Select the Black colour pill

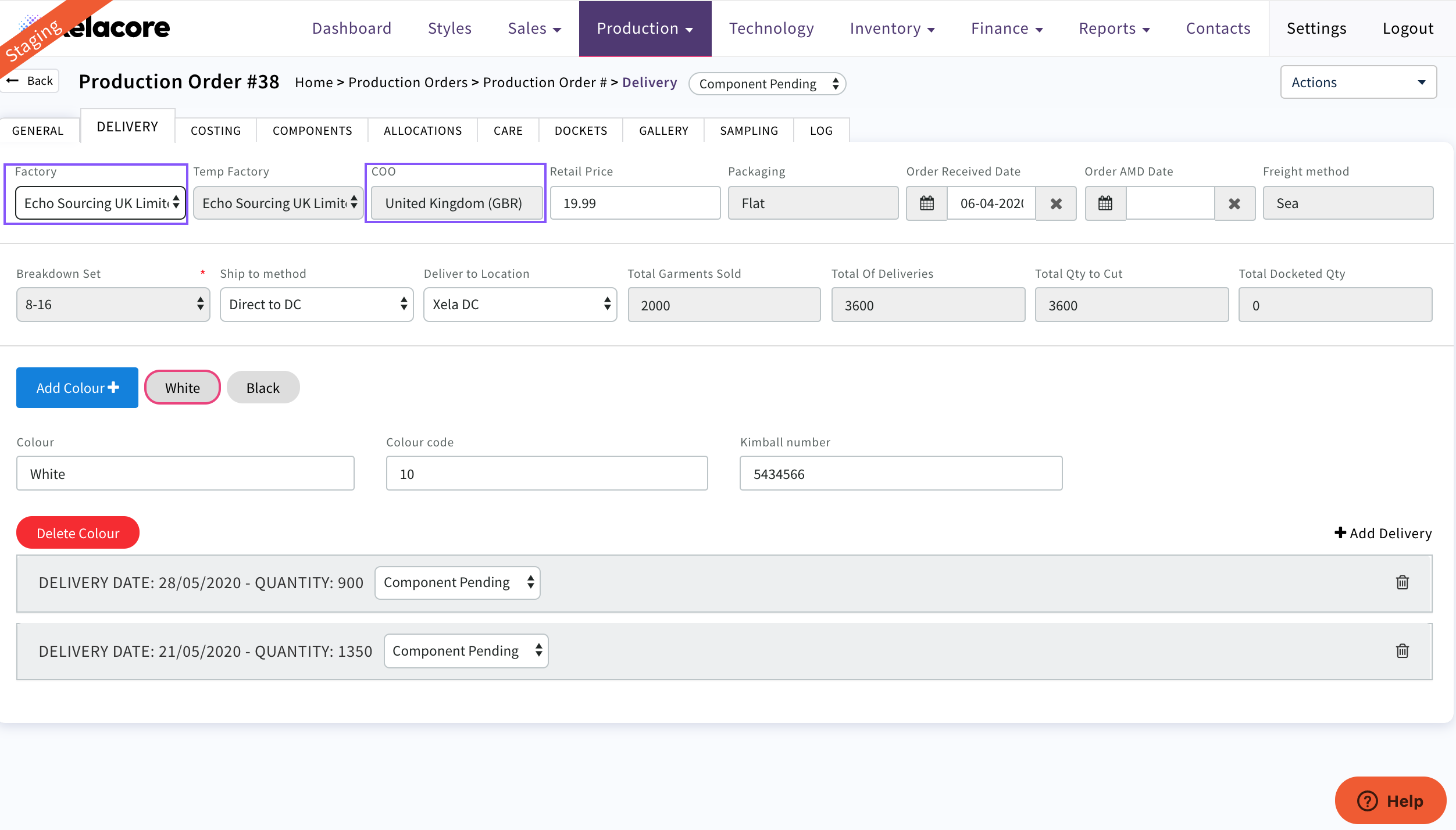(263, 388)
